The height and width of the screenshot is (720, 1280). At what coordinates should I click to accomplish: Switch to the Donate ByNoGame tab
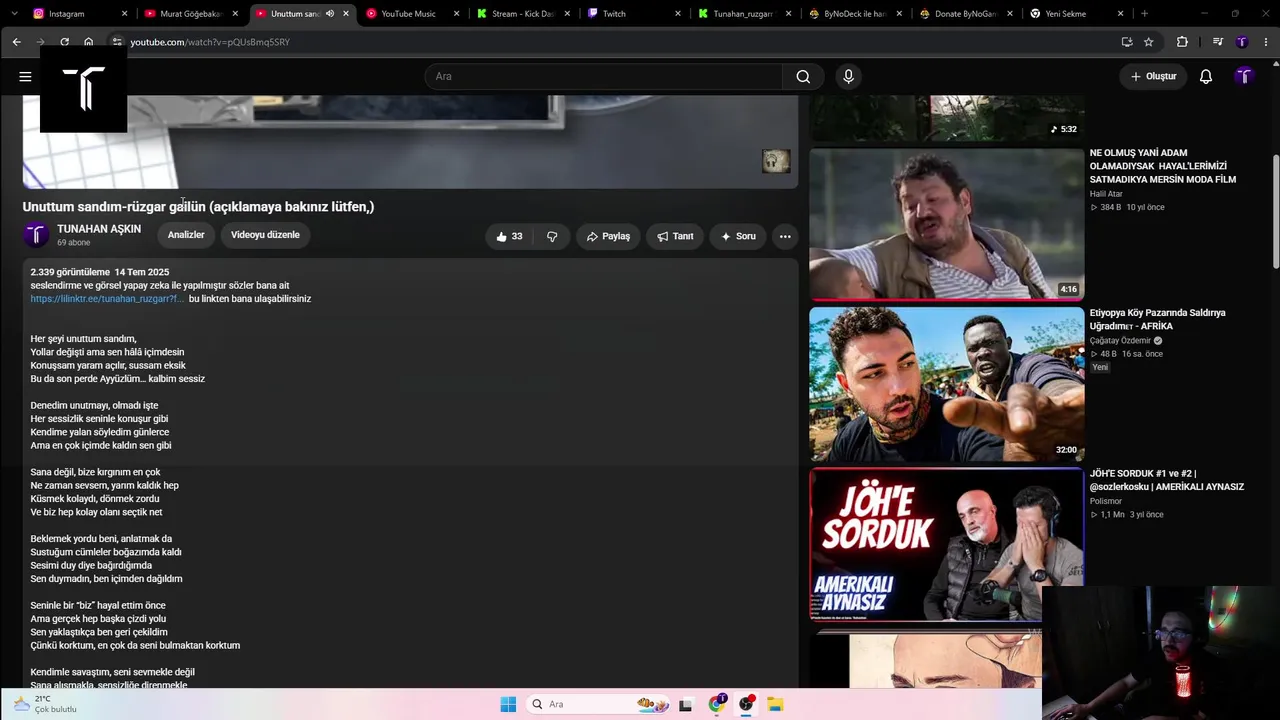(x=965, y=14)
